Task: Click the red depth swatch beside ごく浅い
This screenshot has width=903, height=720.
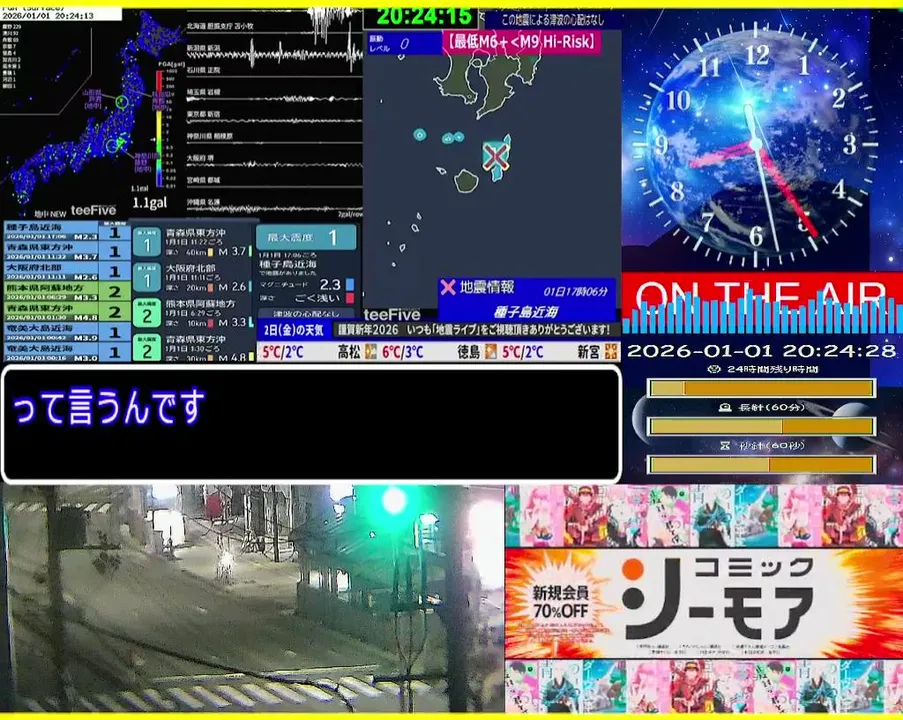Action: [x=350, y=298]
